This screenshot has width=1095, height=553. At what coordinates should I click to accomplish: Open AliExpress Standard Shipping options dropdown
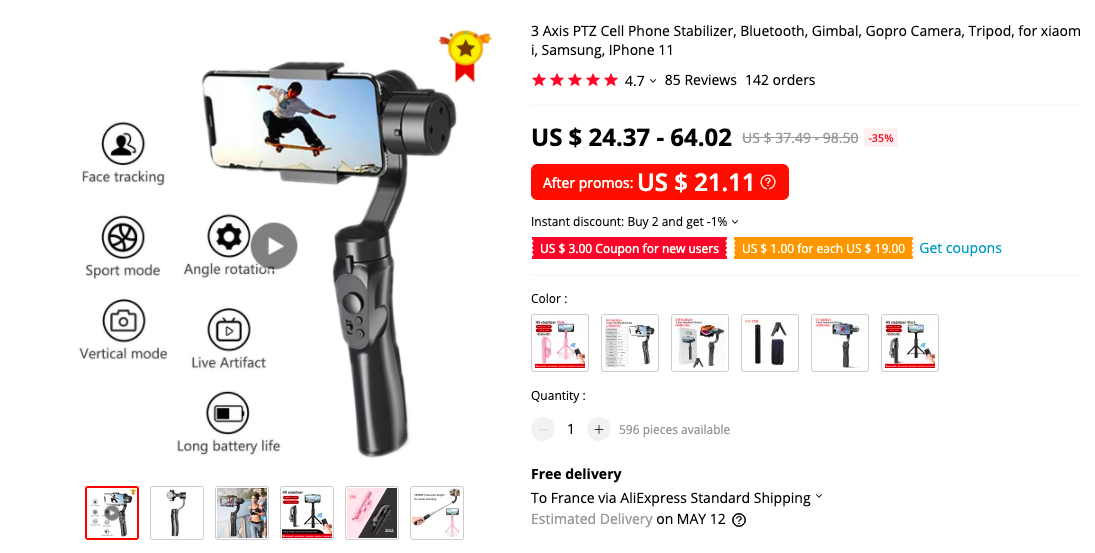coord(819,496)
